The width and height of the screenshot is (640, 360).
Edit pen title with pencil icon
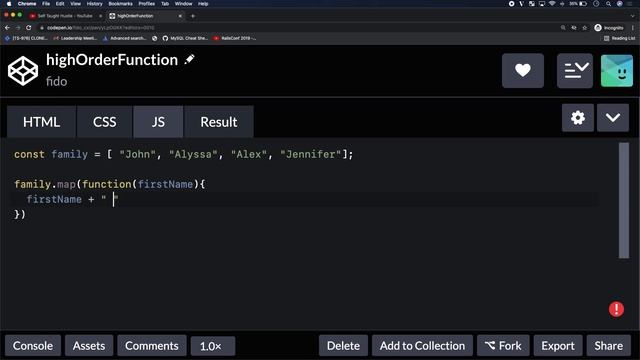tap(189, 60)
